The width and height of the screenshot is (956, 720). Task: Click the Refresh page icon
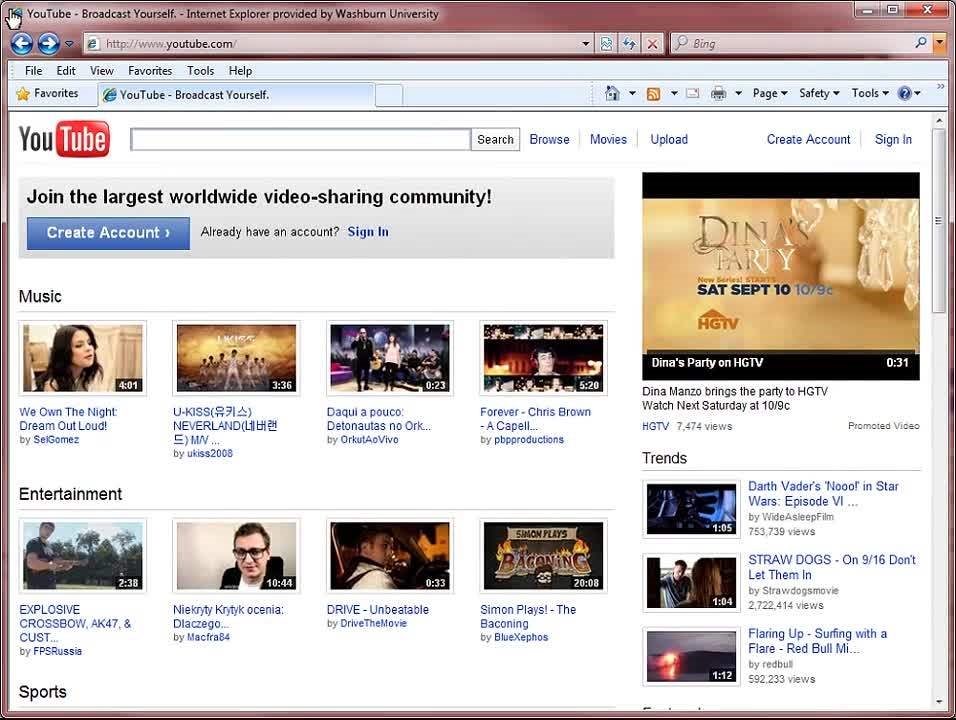click(x=629, y=44)
